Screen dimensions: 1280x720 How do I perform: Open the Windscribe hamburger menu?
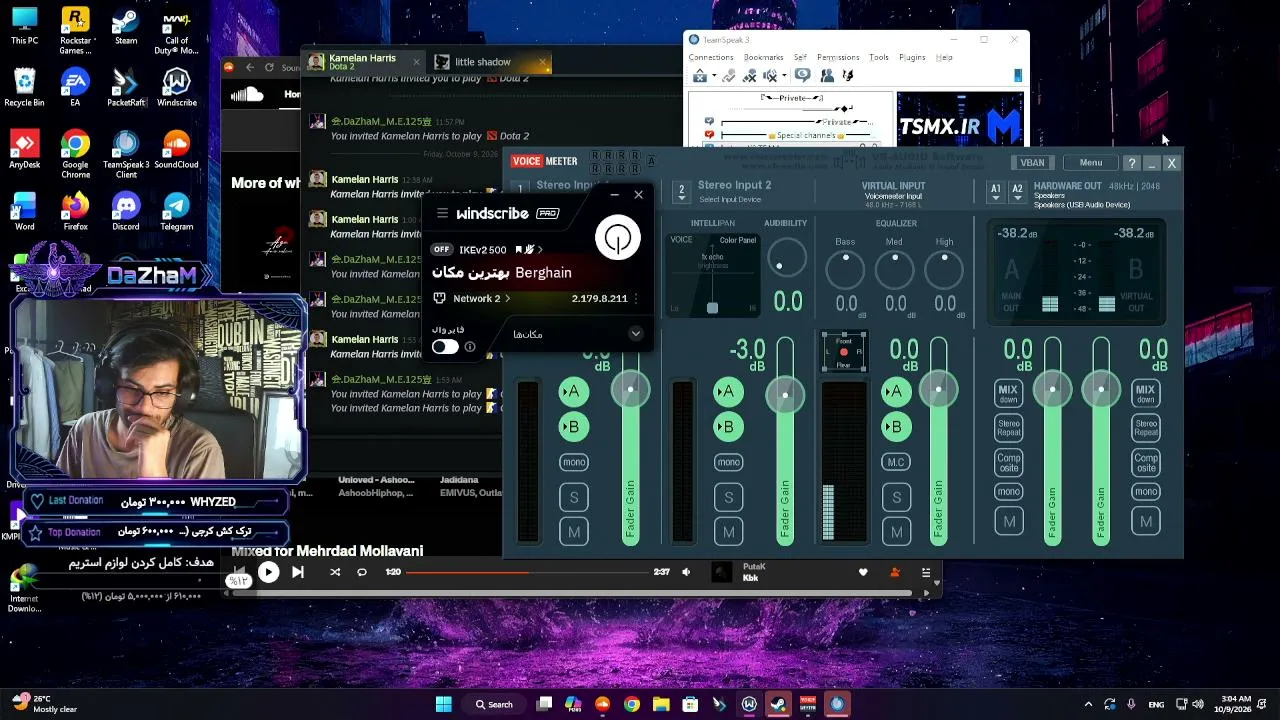tap(442, 213)
